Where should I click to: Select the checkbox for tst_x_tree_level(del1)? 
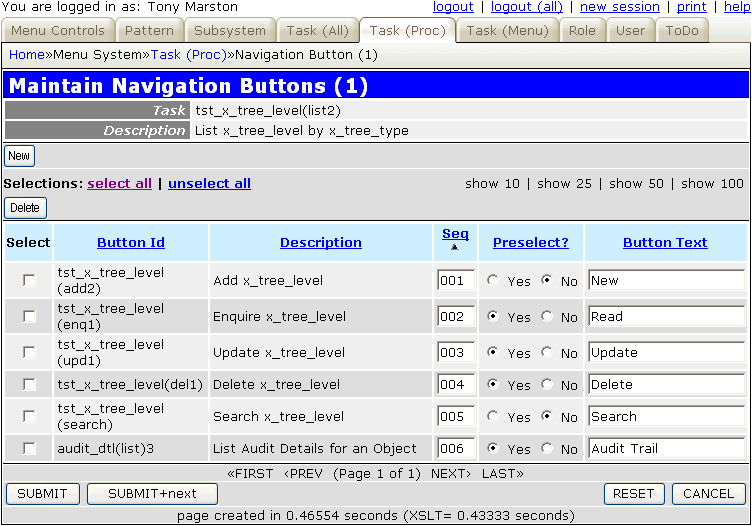click(x=29, y=385)
